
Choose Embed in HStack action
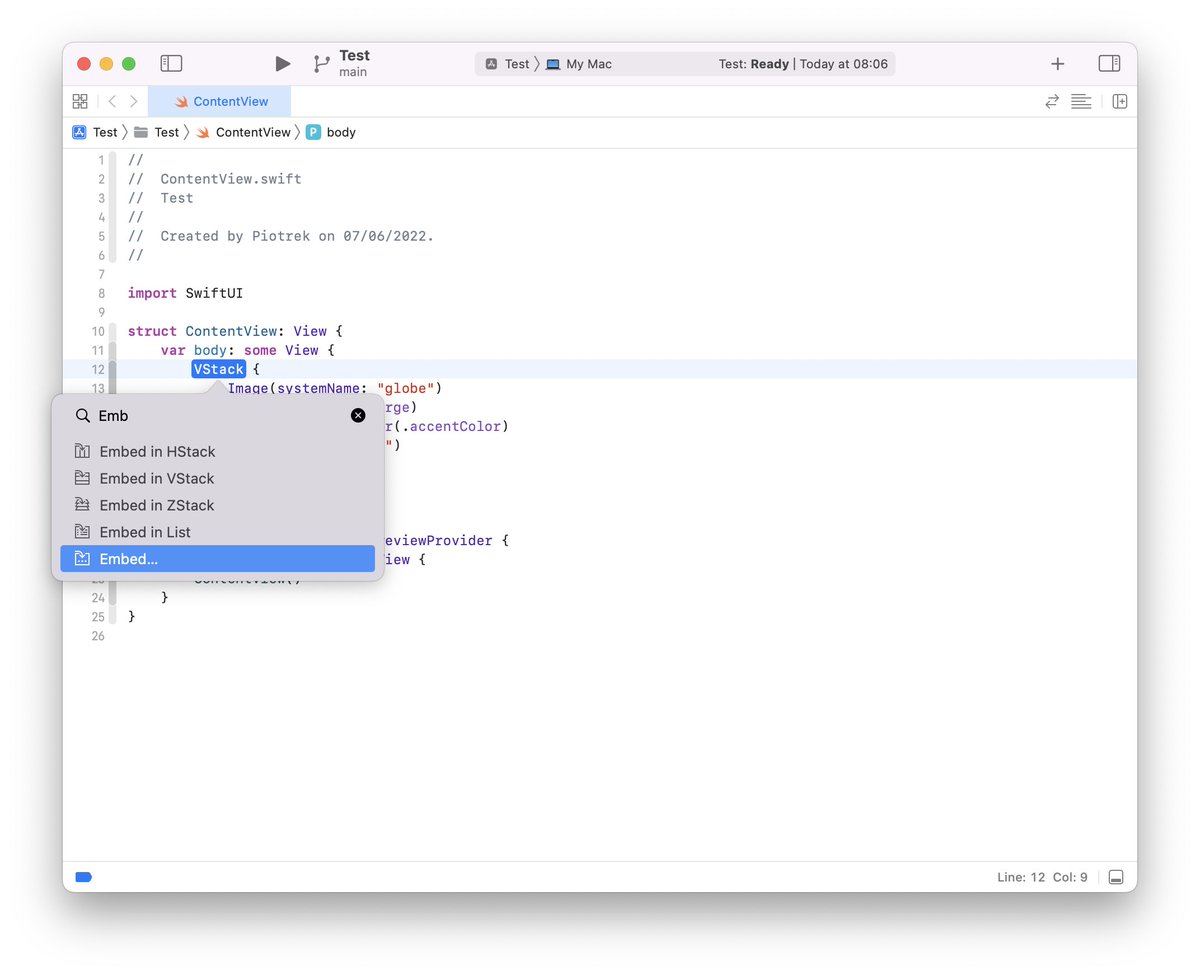pos(218,451)
